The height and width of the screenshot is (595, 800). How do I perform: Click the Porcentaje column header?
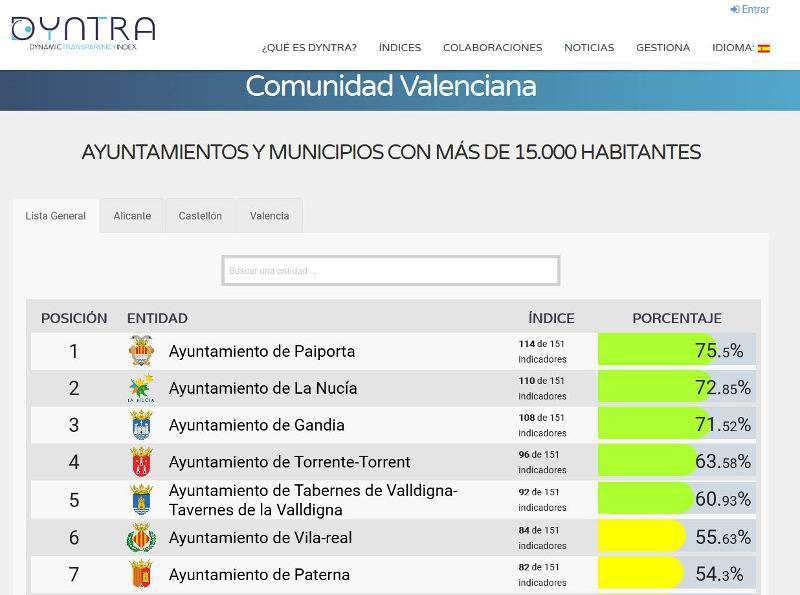pos(677,318)
